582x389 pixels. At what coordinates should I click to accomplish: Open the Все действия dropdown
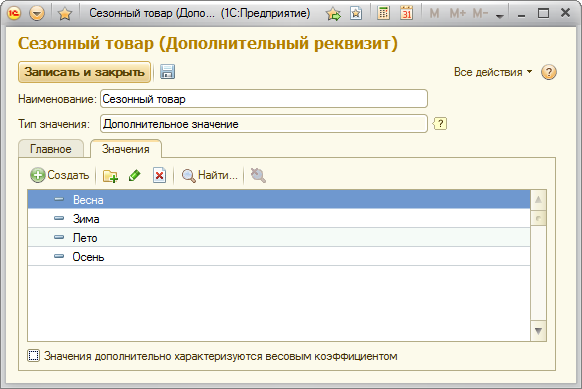click(493, 72)
